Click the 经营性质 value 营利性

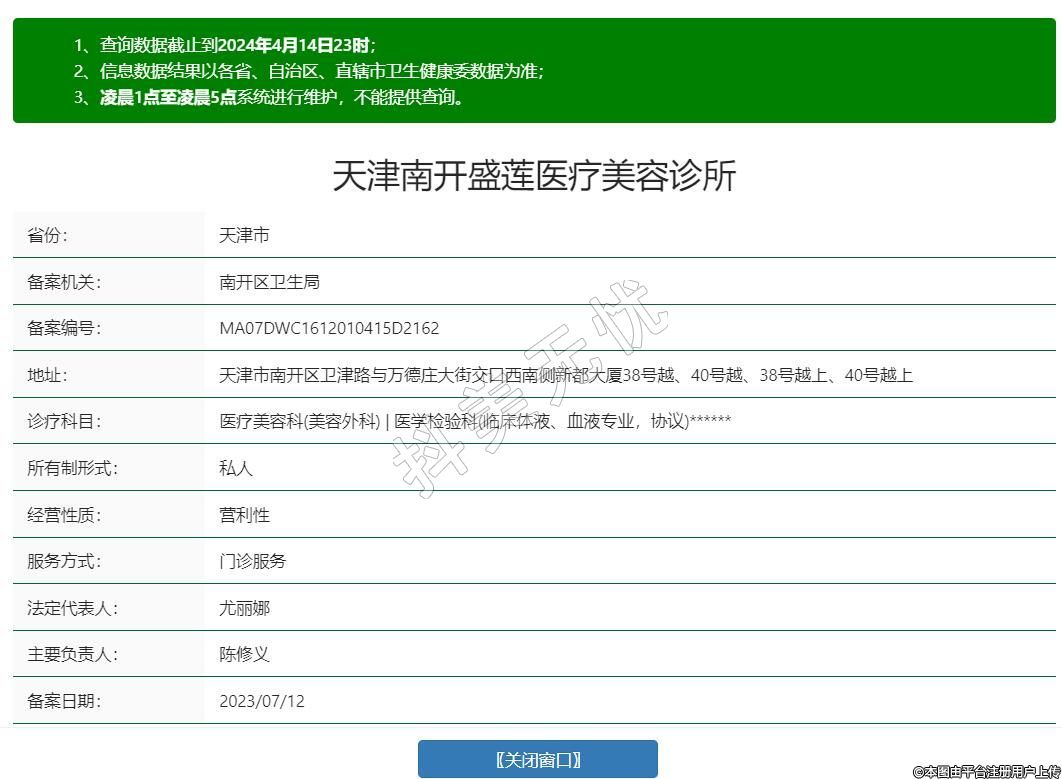pos(244,515)
